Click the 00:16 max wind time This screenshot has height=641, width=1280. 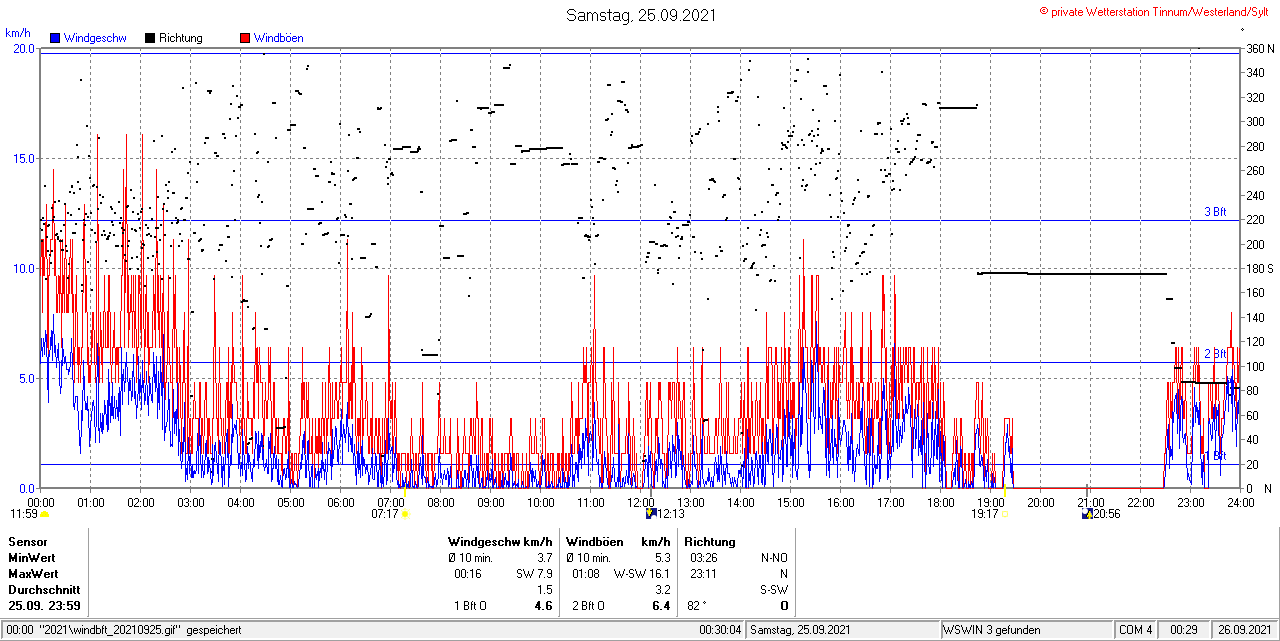(468, 574)
